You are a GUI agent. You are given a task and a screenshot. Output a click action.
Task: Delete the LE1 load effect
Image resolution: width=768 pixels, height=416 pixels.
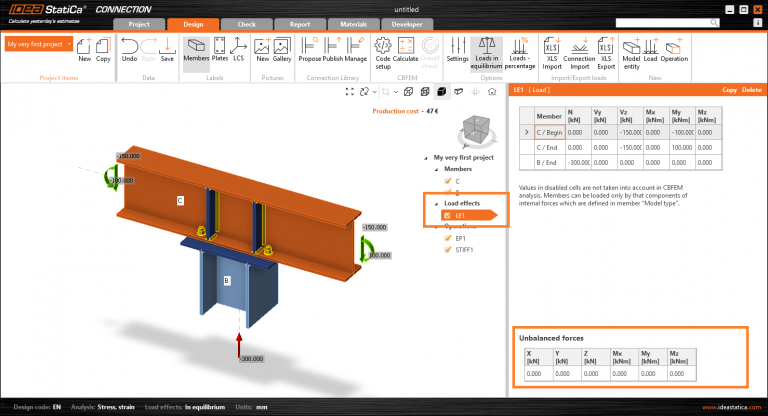[751, 90]
